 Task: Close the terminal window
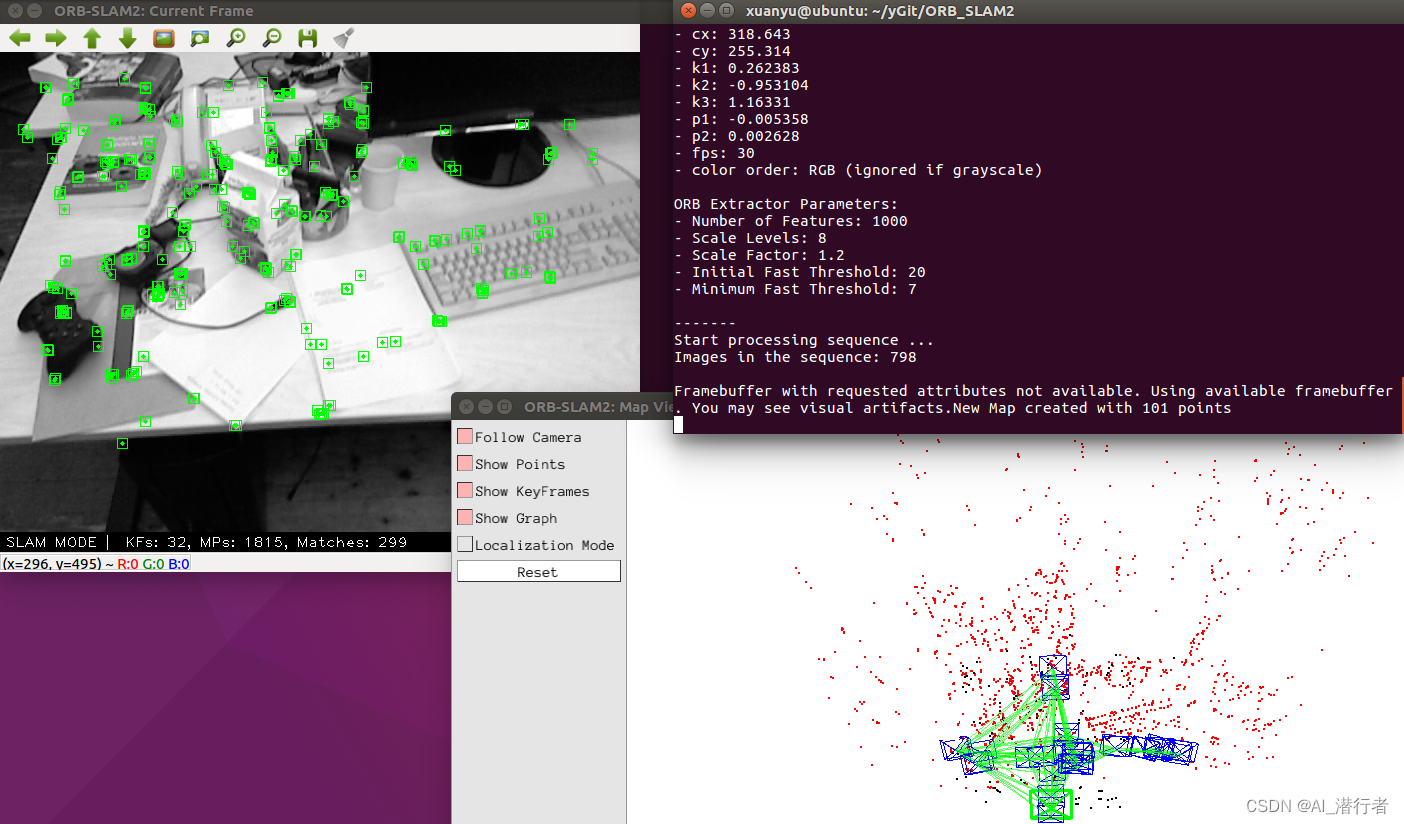(687, 10)
